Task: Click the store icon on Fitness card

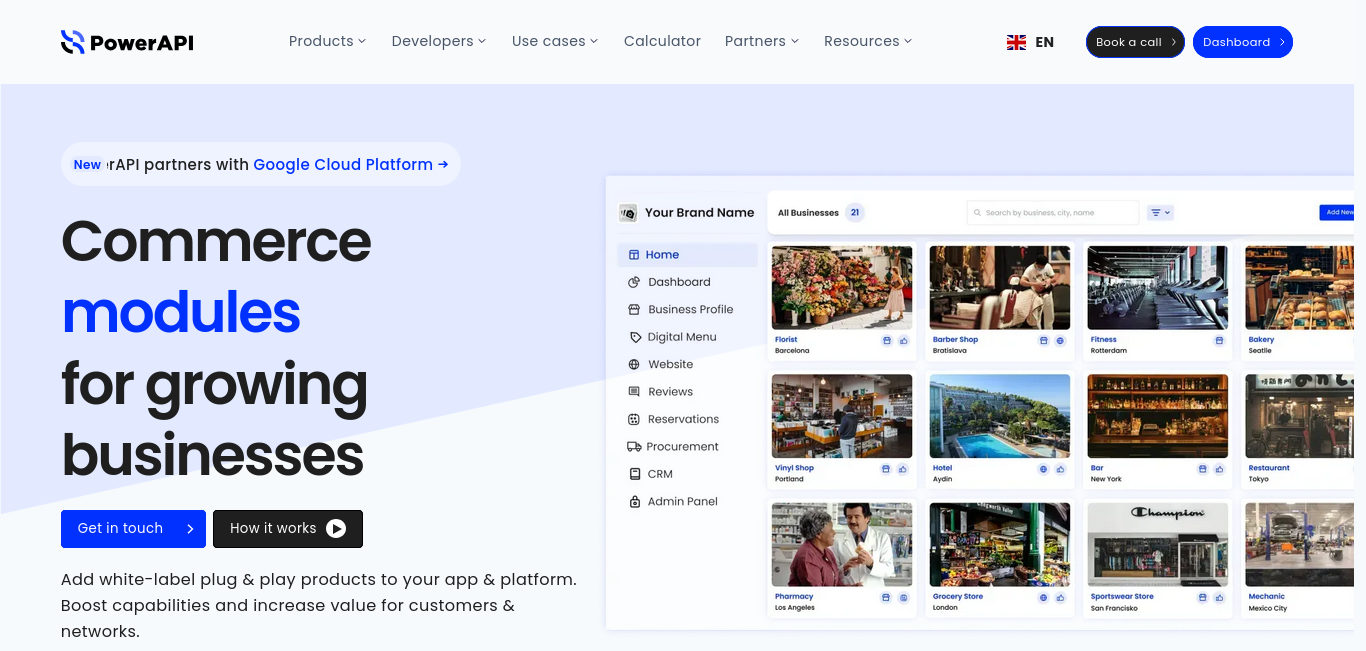Action: 1219,341
